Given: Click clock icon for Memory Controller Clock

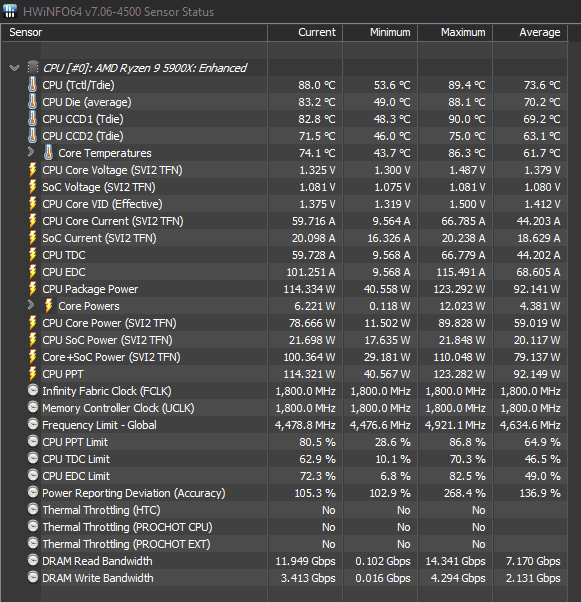Looking at the screenshot, I should pyautogui.click(x=33, y=407).
